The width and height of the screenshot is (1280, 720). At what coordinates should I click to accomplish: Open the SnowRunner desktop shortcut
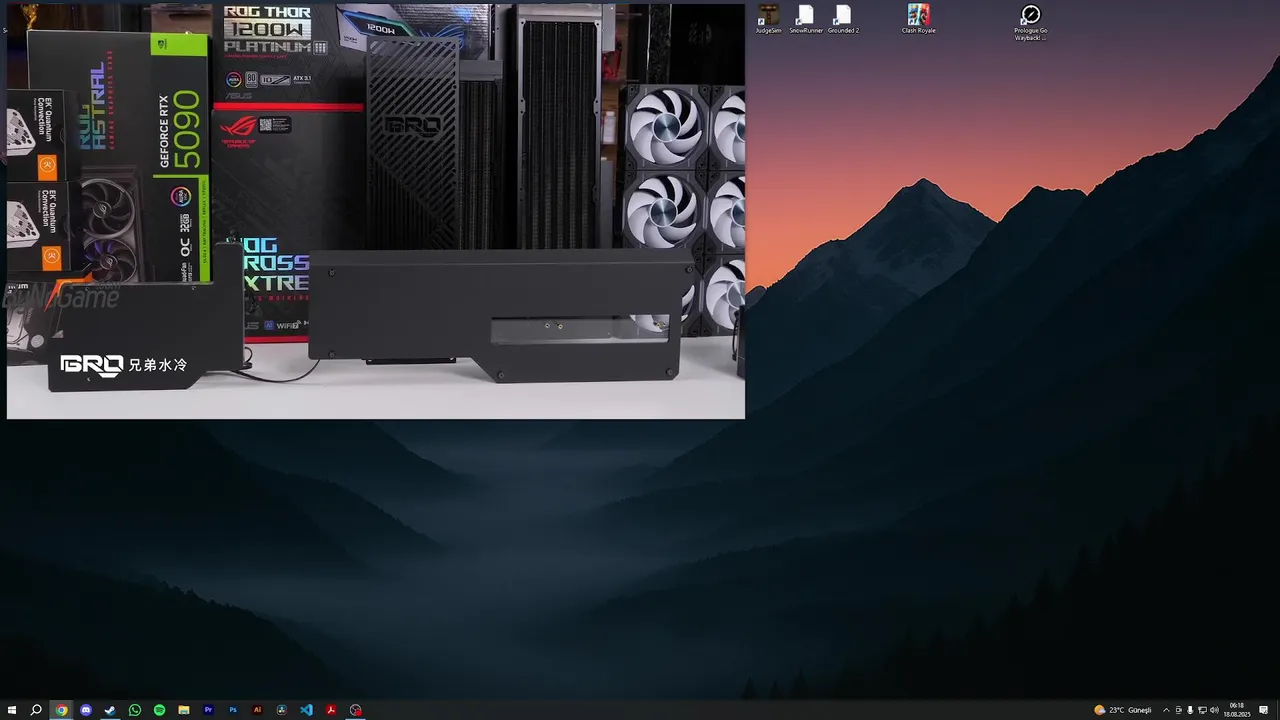coord(806,19)
